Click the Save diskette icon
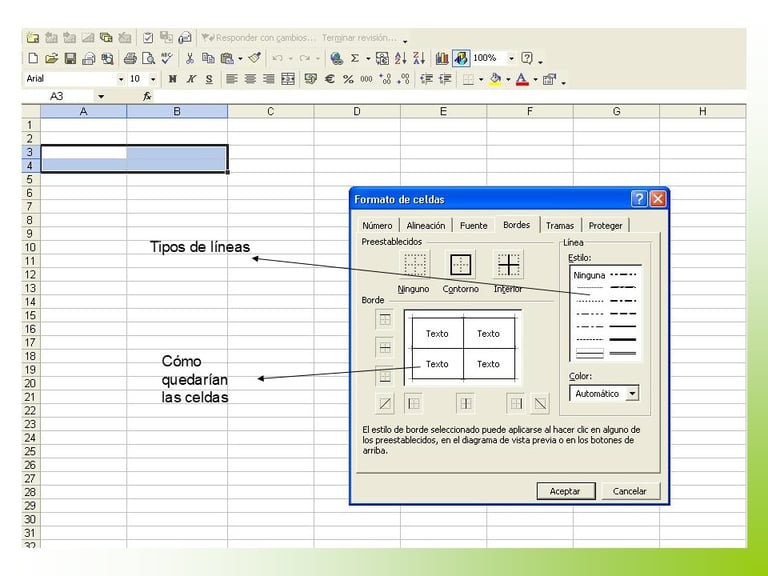This screenshot has height=576, width=768. tap(70, 58)
